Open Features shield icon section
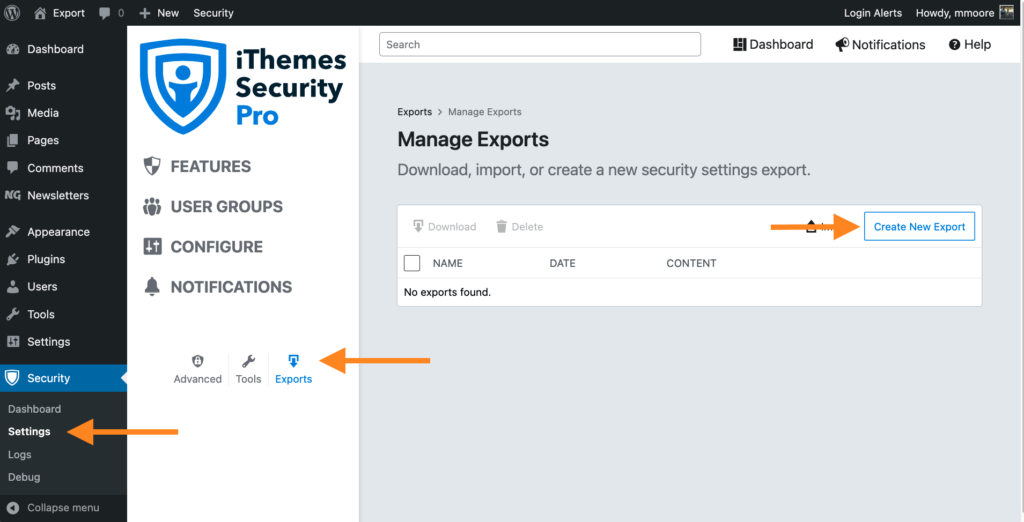This screenshot has width=1024, height=522. coord(152,166)
